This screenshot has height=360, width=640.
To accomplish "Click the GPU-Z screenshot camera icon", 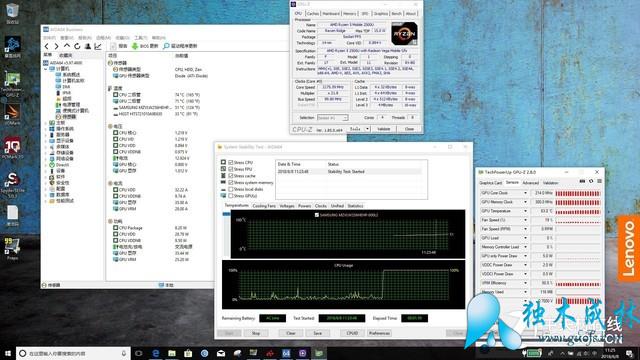I will pyautogui.click(x=582, y=181).
